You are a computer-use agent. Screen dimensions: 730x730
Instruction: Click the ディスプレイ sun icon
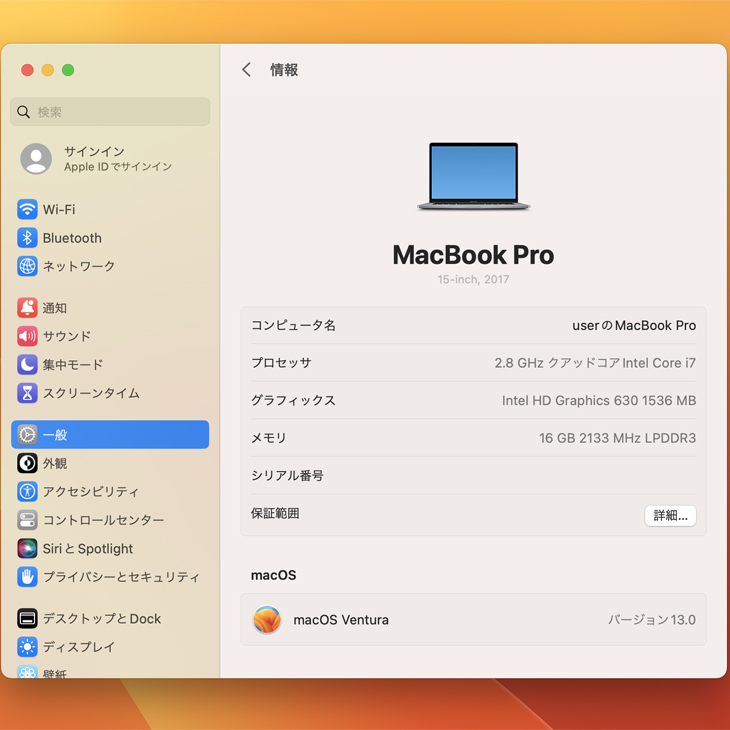tap(27, 647)
